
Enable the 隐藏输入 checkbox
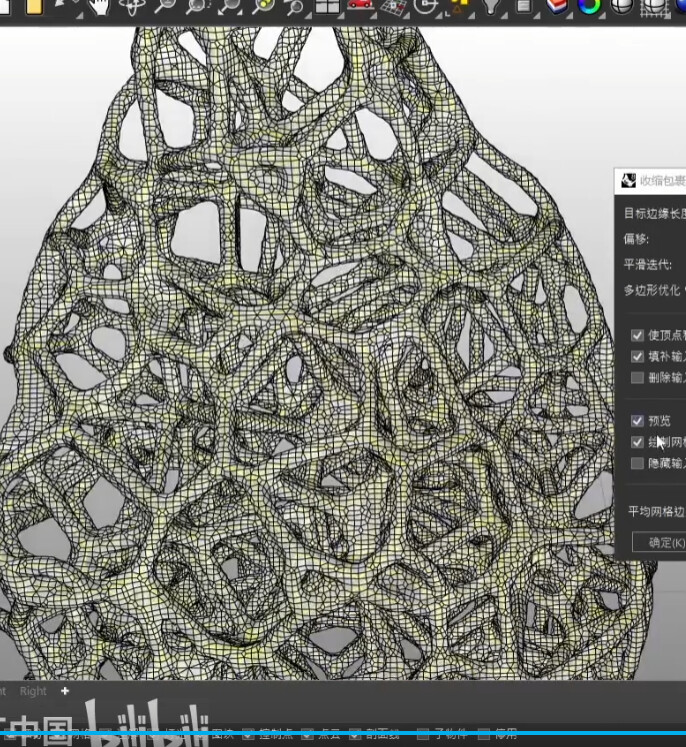click(638, 463)
